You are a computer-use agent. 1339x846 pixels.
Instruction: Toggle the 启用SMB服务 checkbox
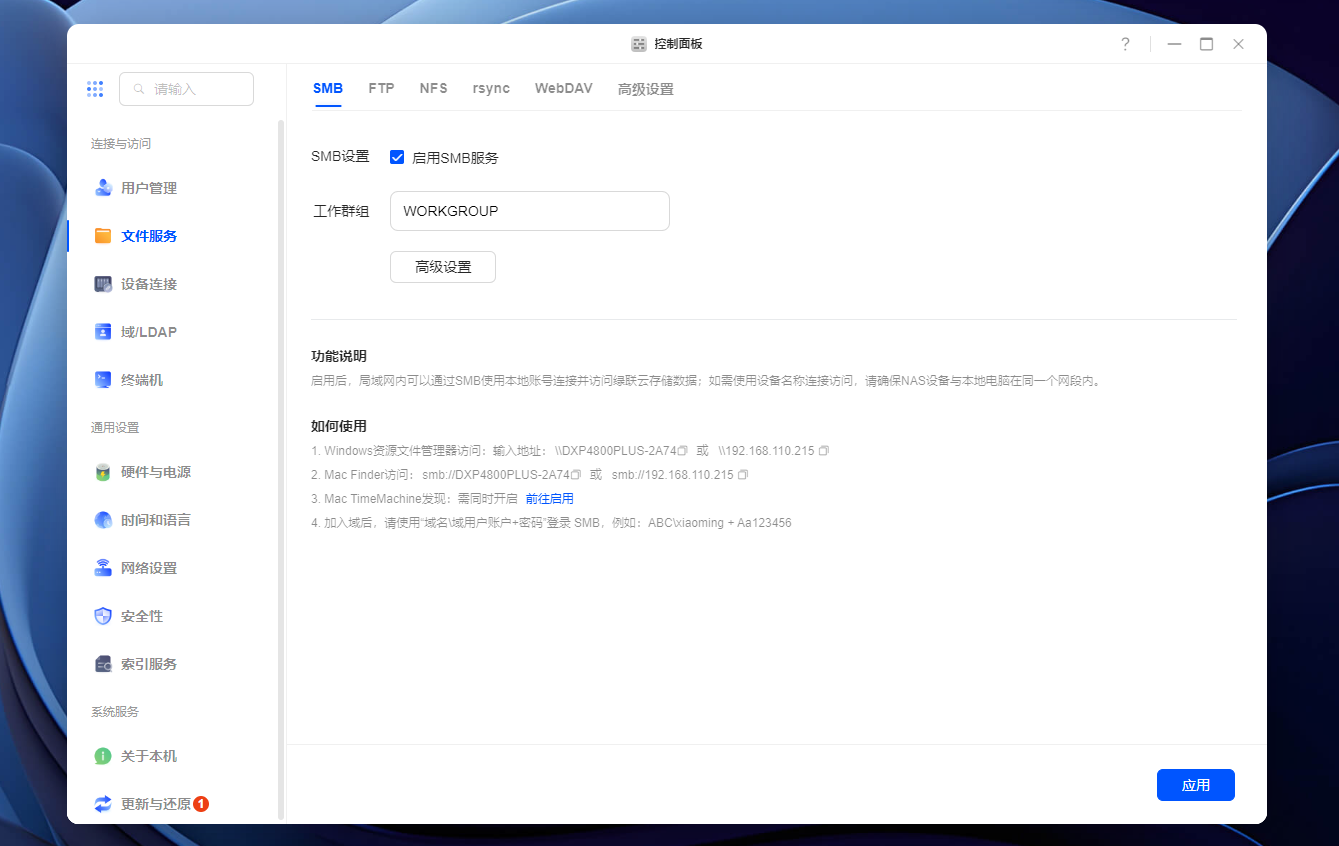click(397, 157)
